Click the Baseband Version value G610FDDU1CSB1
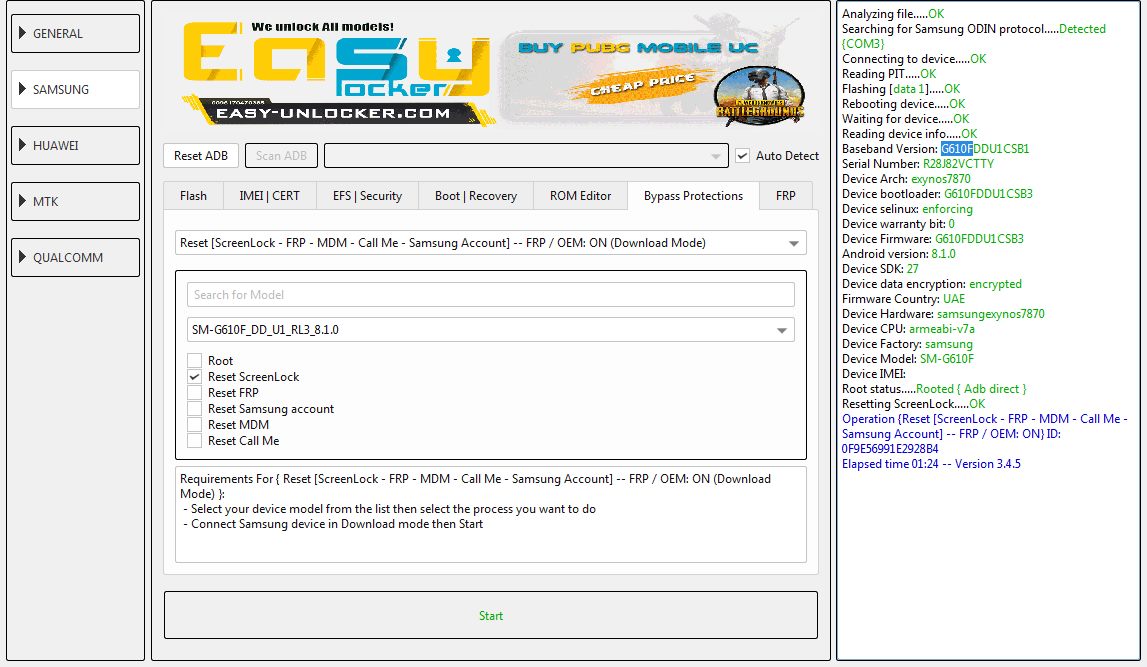1147x667 pixels. (985, 149)
